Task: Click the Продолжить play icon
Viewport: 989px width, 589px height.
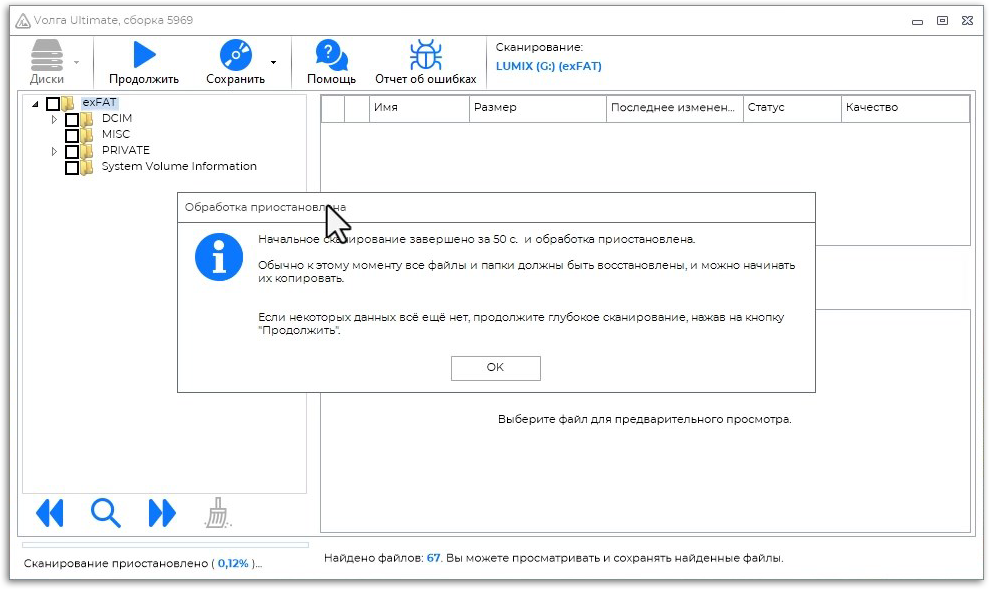Action: tap(144, 55)
